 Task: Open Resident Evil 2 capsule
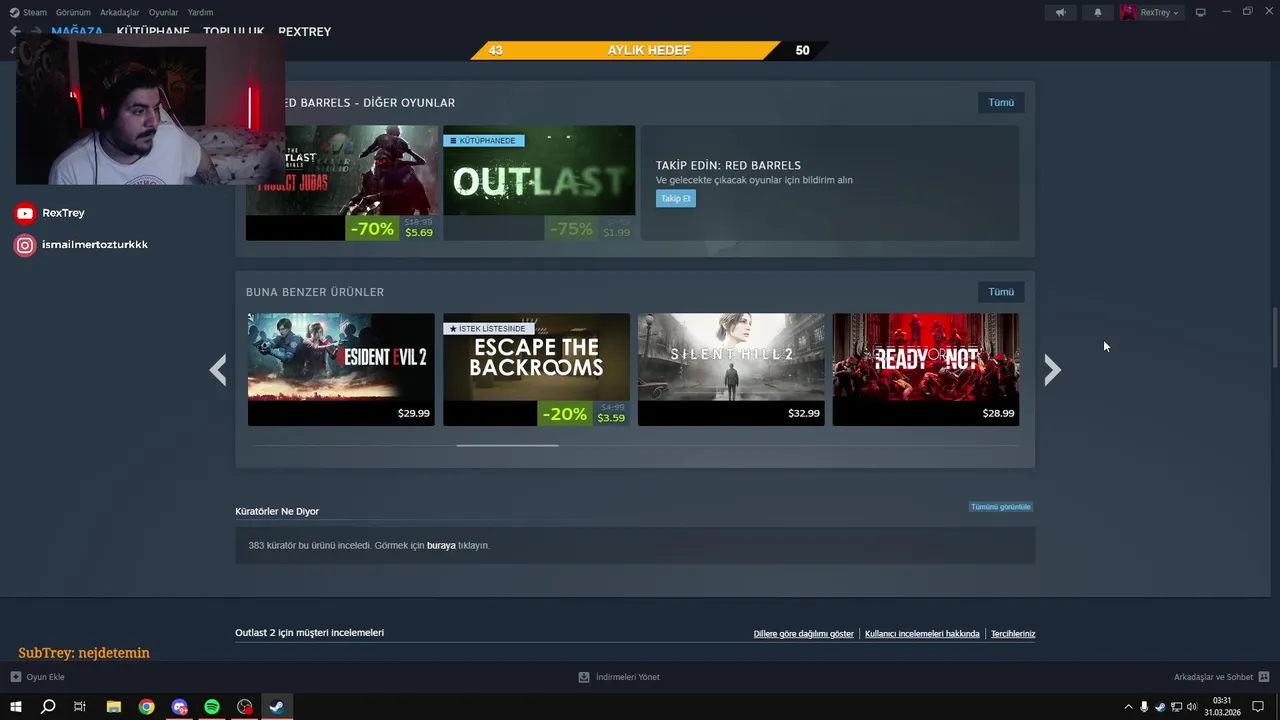[341, 369]
